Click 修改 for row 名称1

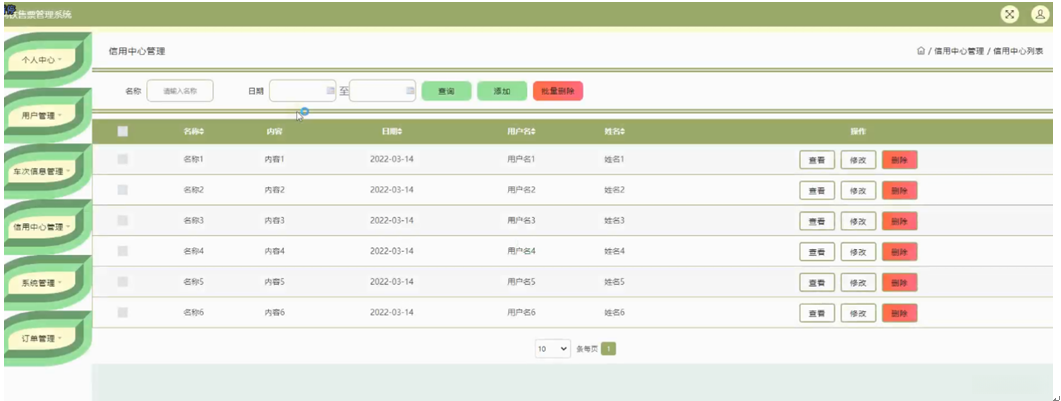click(858, 160)
